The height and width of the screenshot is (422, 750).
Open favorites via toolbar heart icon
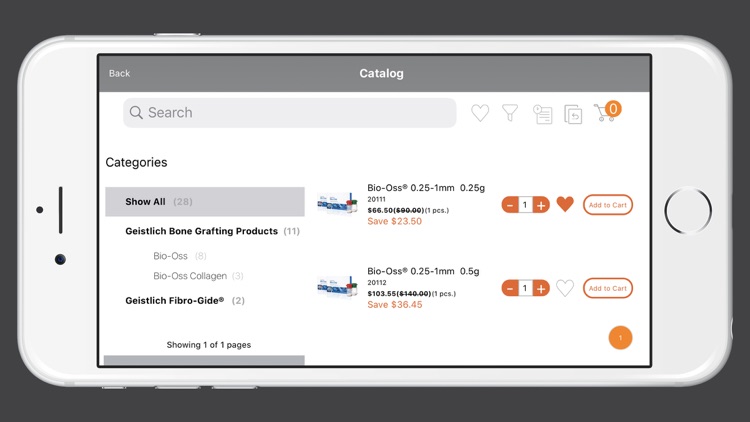click(x=480, y=113)
